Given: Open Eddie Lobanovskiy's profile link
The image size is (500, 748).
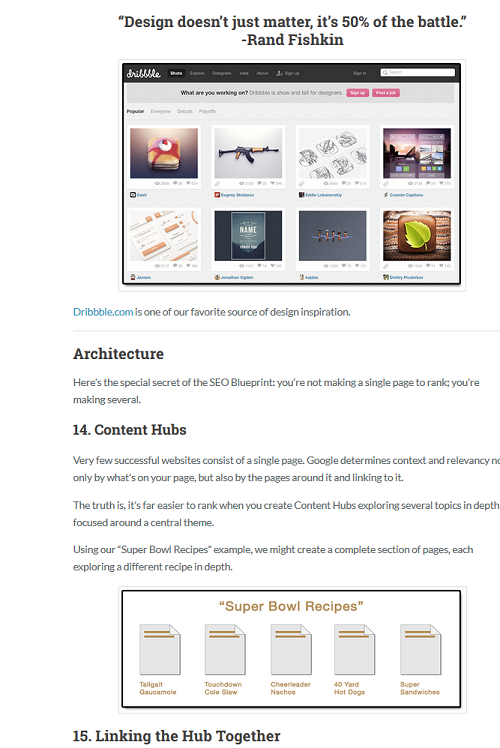Looking at the screenshot, I should click(x=323, y=195).
